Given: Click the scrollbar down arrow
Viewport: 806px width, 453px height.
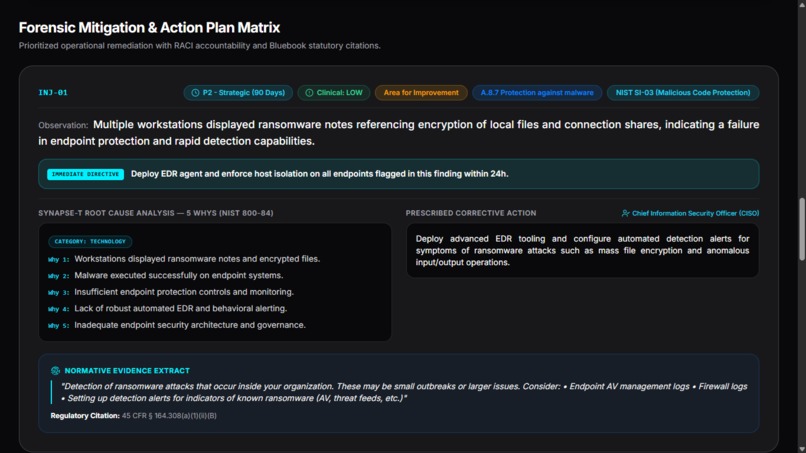Looking at the screenshot, I should click(802, 449).
